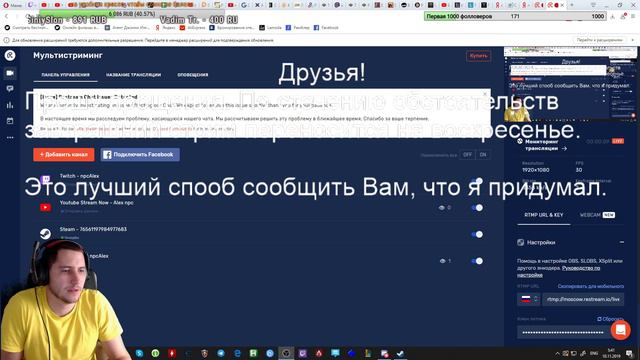Open the orange support chat bubble
Viewport: 640px width, 360px height.
point(620,330)
